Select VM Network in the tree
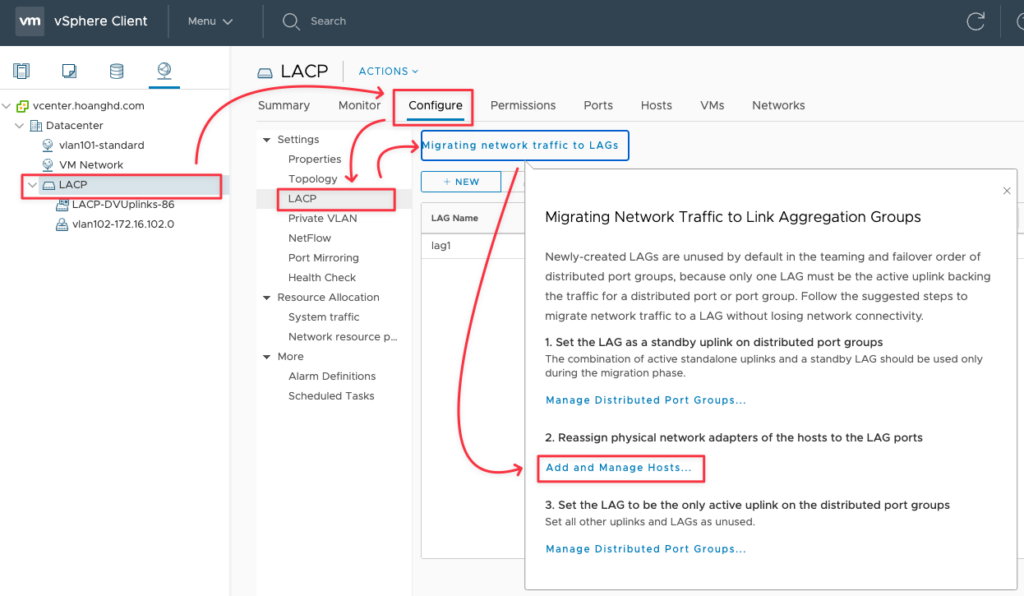Image resolution: width=1024 pixels, height=596 pixels. [x=91, y=165]
